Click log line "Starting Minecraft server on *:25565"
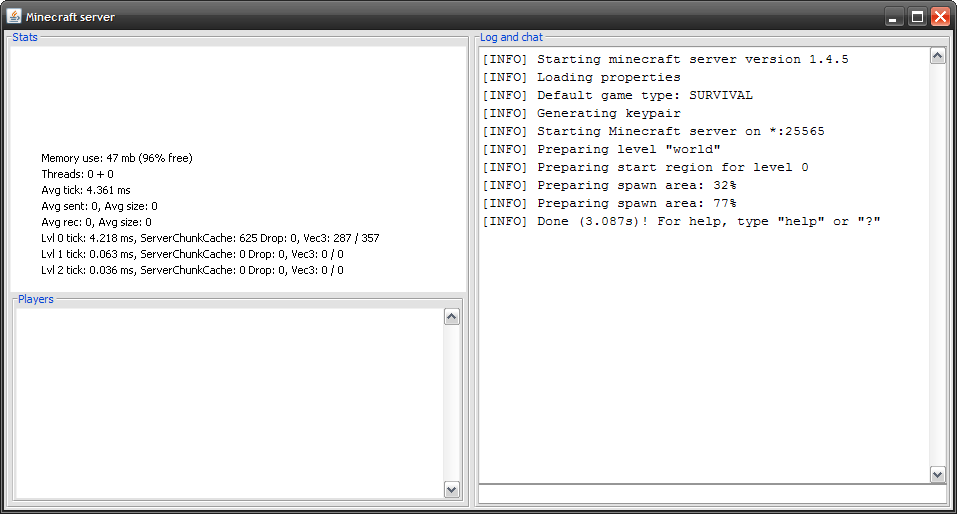 pyautogui.click(x=654, y=131)
